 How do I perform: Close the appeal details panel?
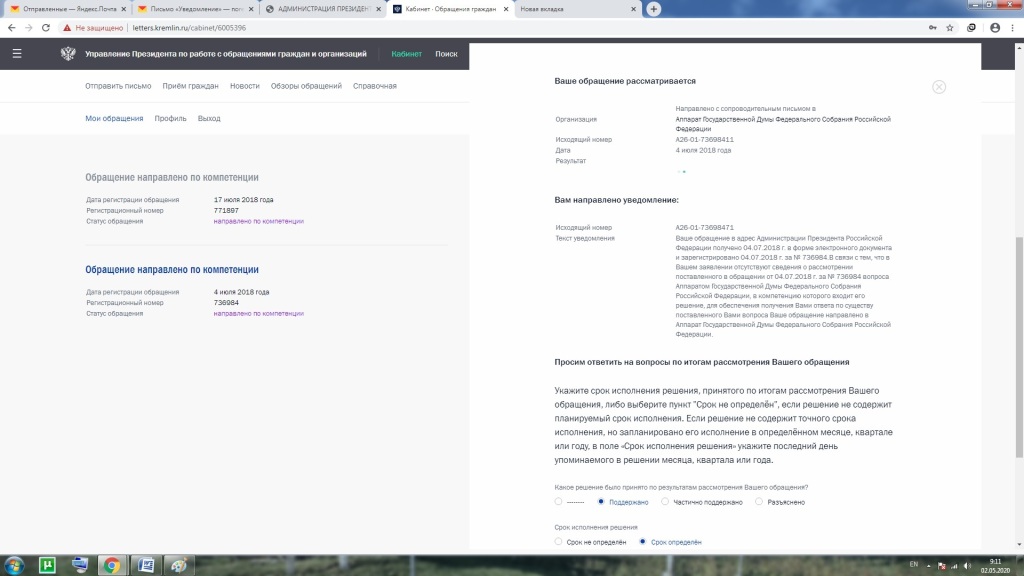tap(938, 87)
